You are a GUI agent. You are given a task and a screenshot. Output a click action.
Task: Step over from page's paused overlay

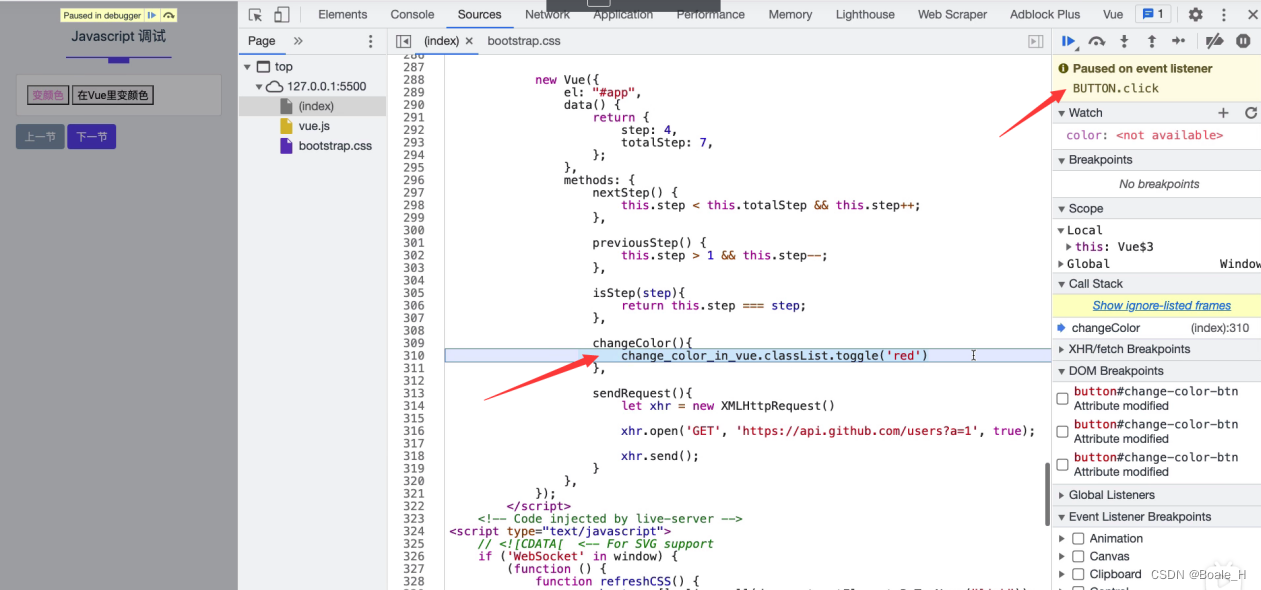click(169, 15)
